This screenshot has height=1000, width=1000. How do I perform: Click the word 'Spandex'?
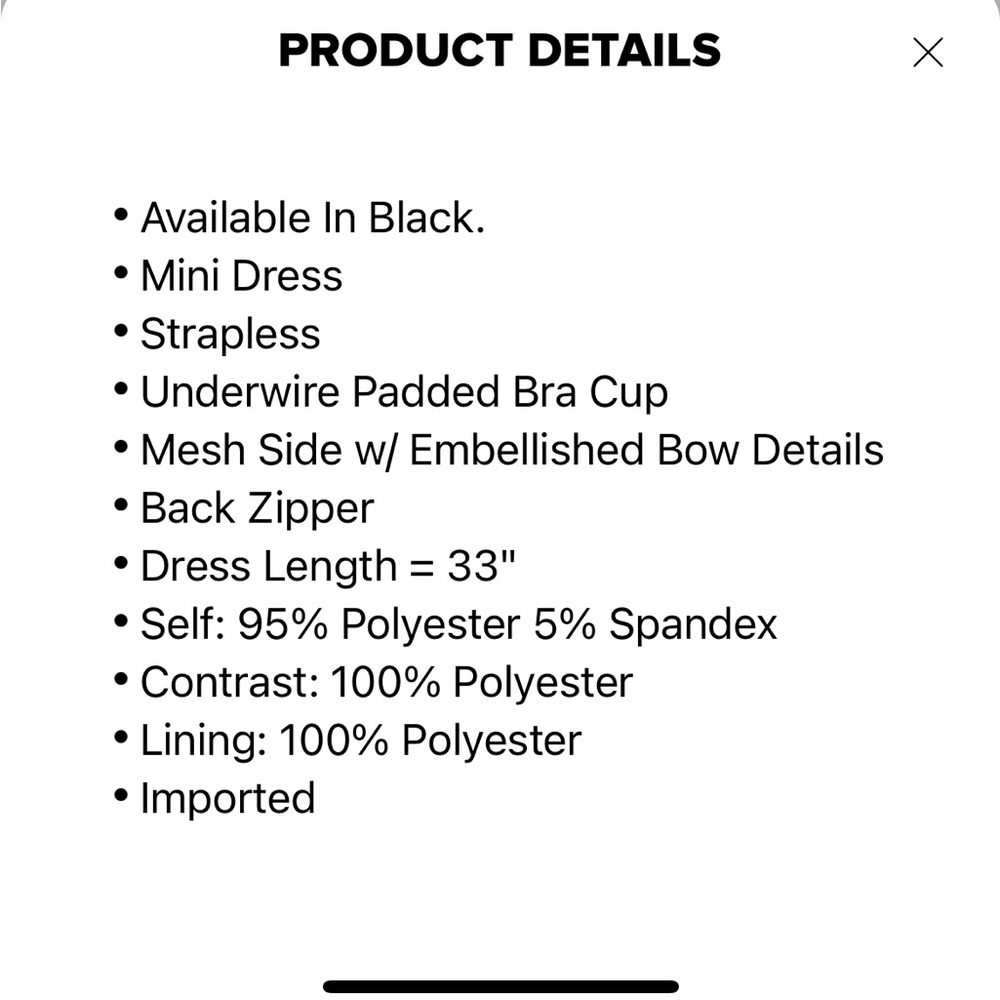[x=693, y=625]
